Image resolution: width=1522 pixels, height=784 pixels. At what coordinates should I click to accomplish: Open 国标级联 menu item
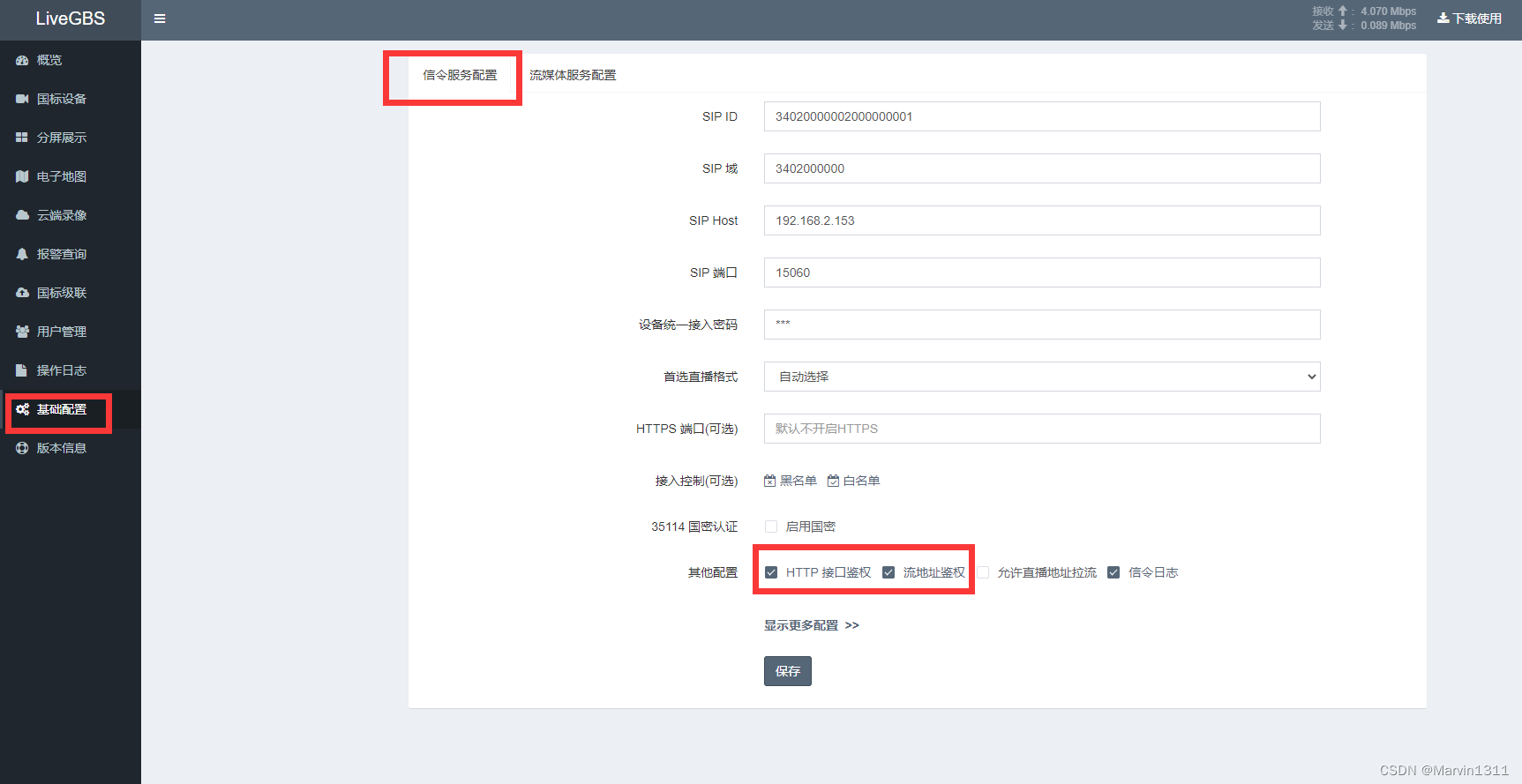pos(71,293)
